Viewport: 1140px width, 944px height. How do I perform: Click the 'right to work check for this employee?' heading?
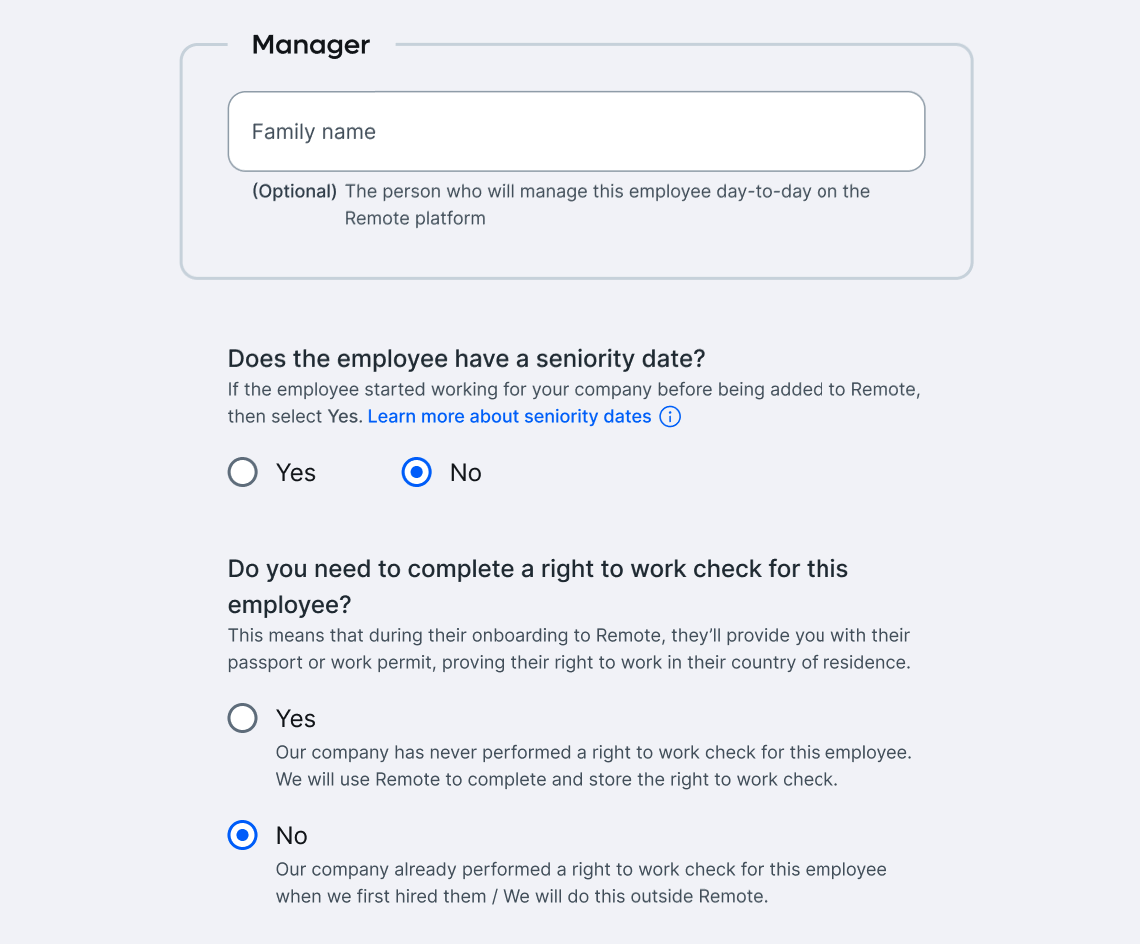[538, 586]
